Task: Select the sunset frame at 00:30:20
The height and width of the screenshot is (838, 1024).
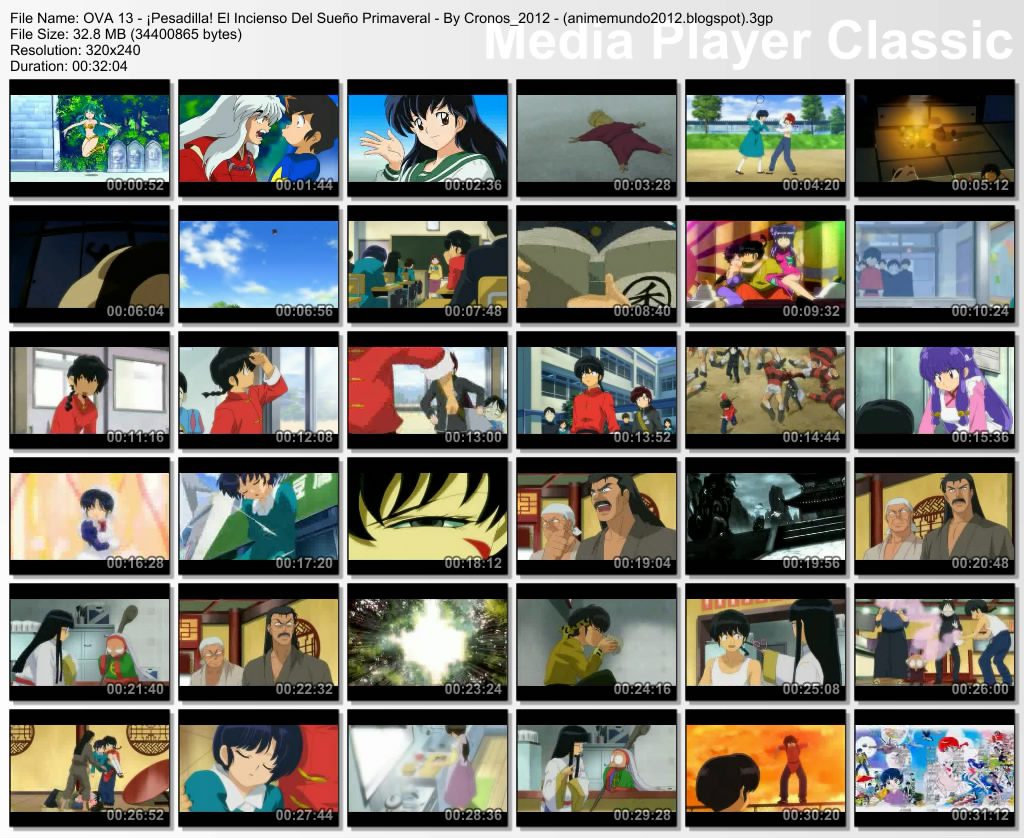Action: (765, 768)
